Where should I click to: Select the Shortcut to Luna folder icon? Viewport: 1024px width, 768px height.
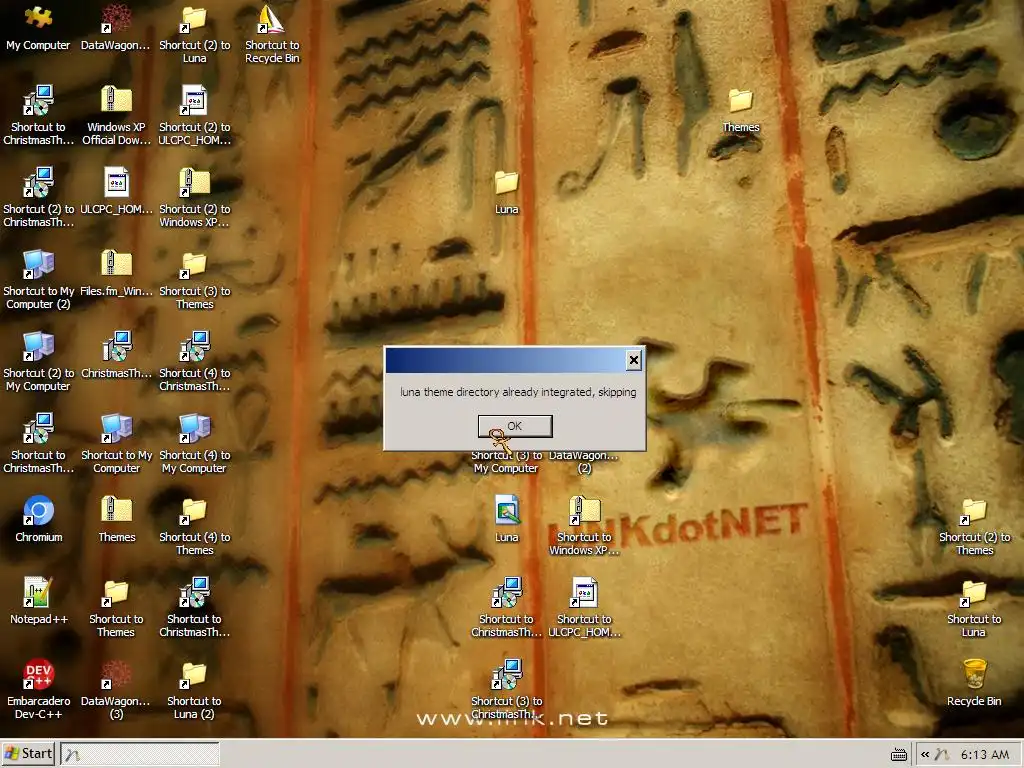pos(974,607)
